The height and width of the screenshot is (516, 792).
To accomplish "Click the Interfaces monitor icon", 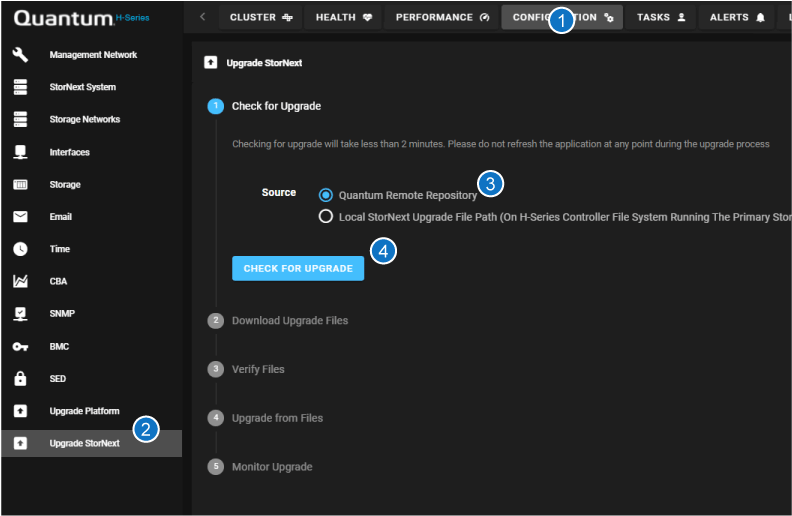I will [19, 152].
